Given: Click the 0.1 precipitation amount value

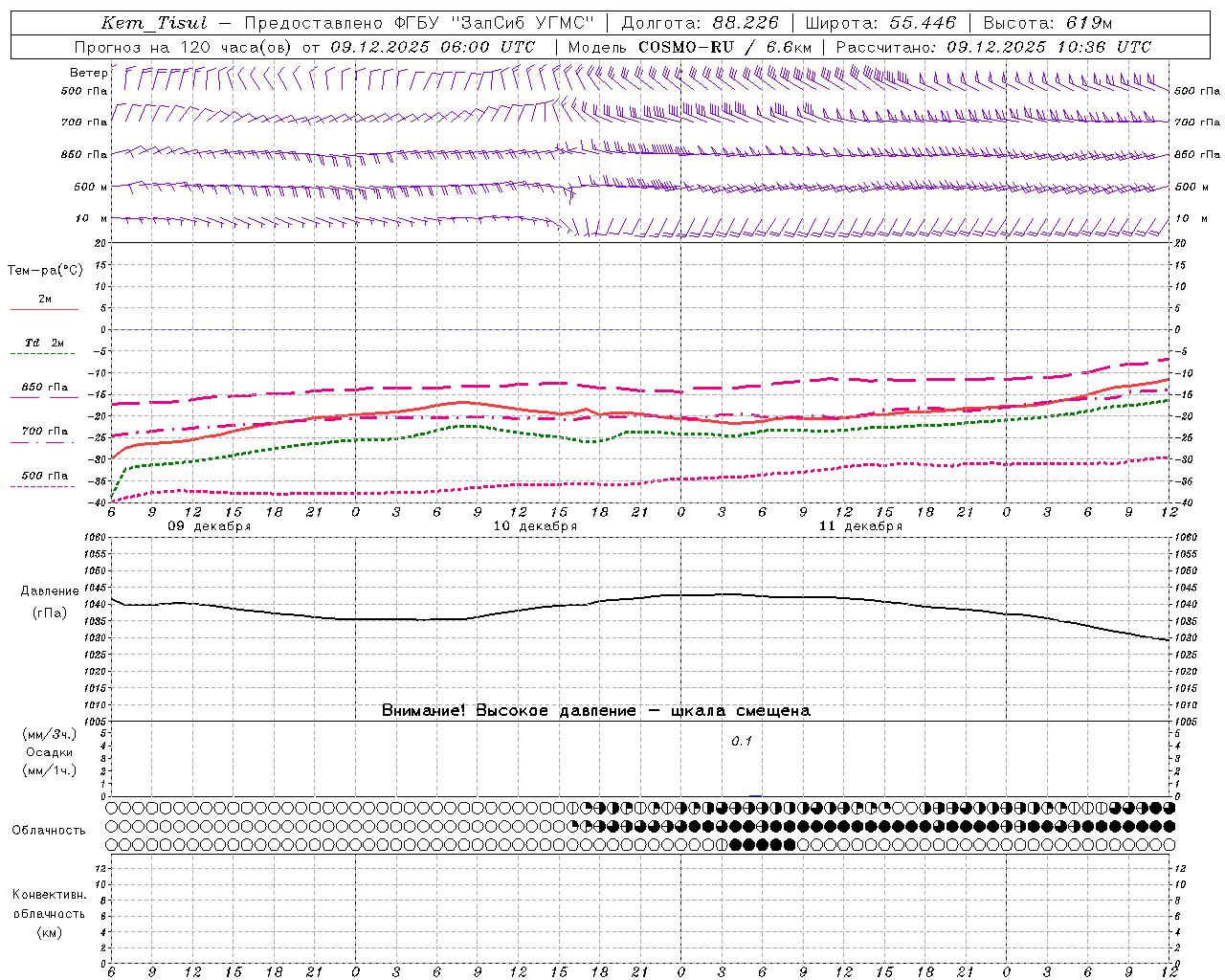Looking at the screenshot, I should 742,741.
